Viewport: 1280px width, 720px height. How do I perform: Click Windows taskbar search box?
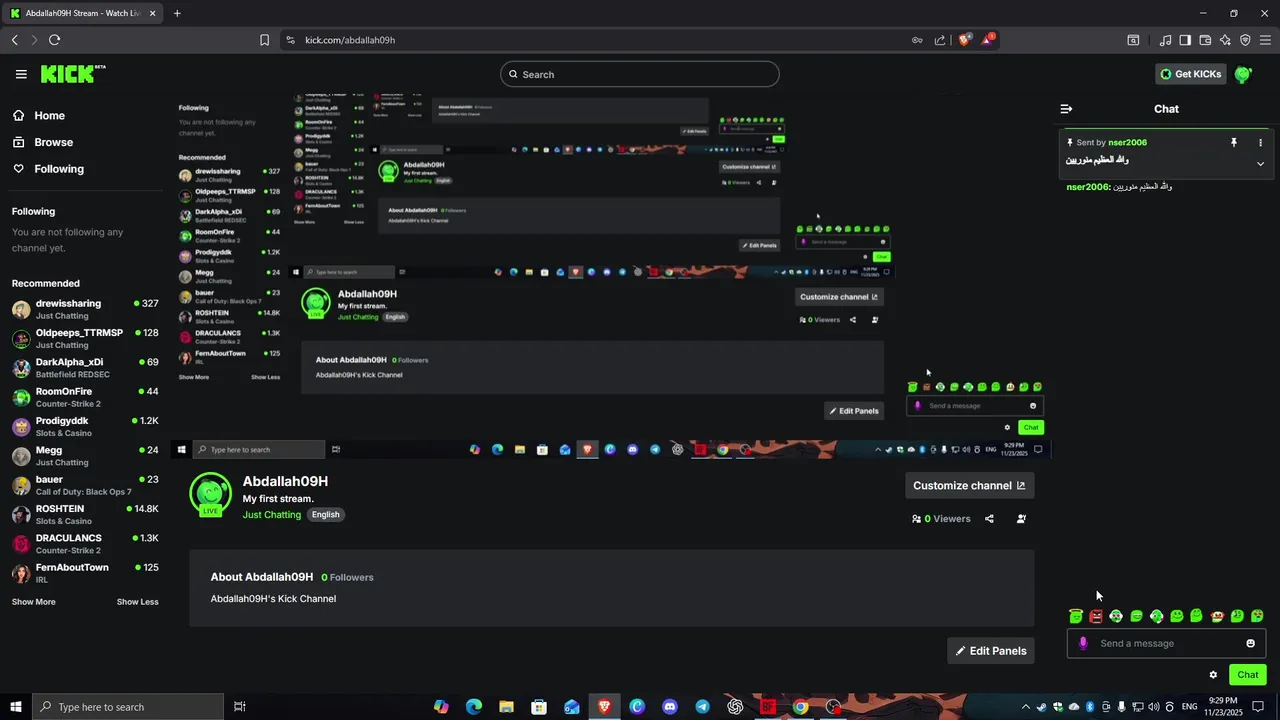pyautogui.click(x=127, y=707)
